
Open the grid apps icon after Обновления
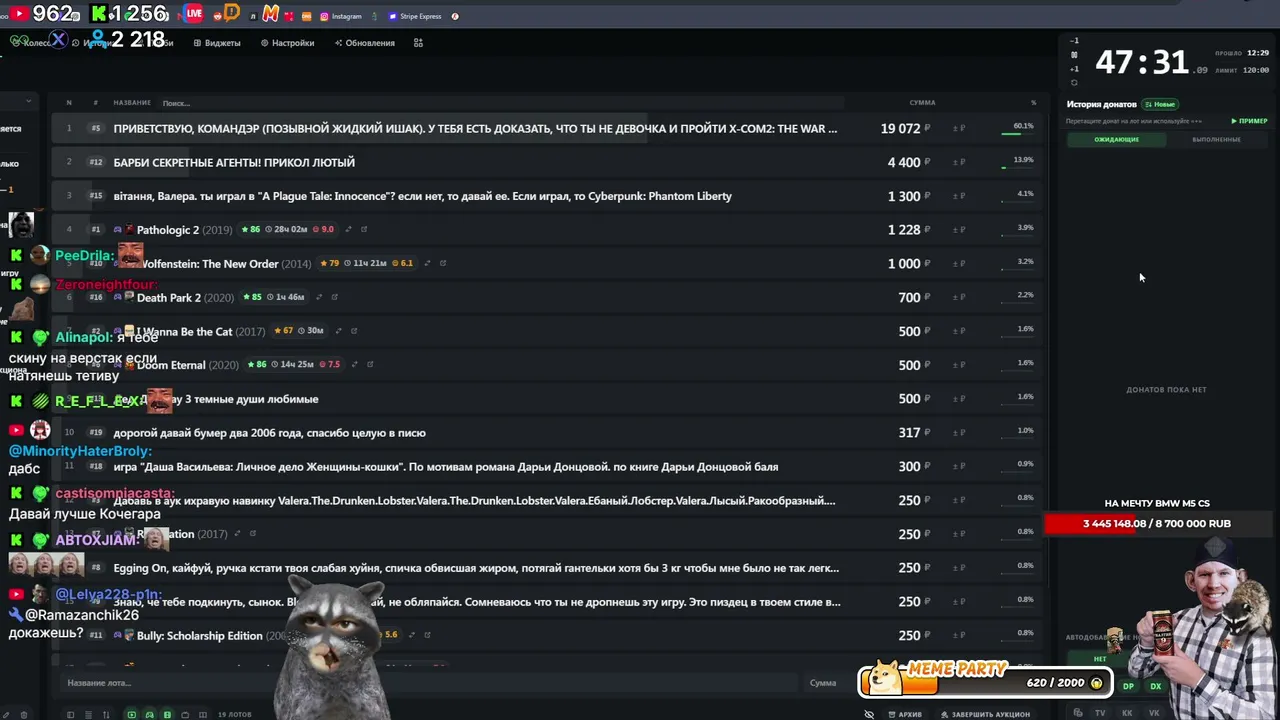click(x=418, y=43)
